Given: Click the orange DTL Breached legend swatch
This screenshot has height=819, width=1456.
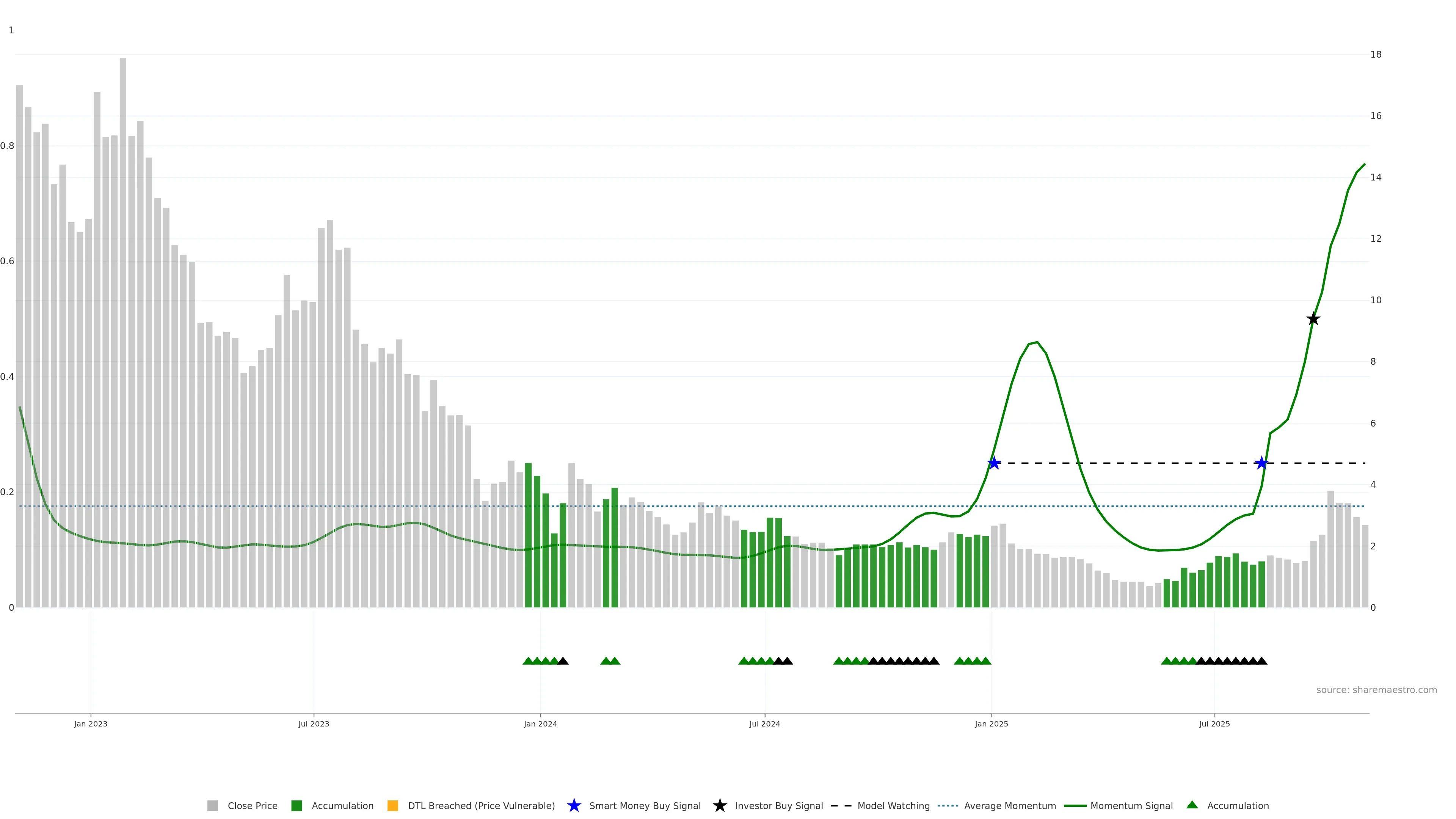Looking at the screenshot, I should (392, 805).
